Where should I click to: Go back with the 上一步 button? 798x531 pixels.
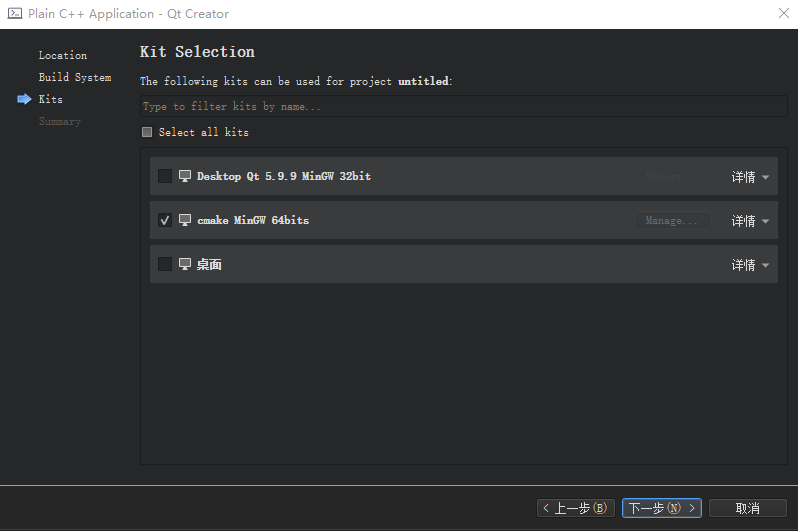click(x=575, y=508)
